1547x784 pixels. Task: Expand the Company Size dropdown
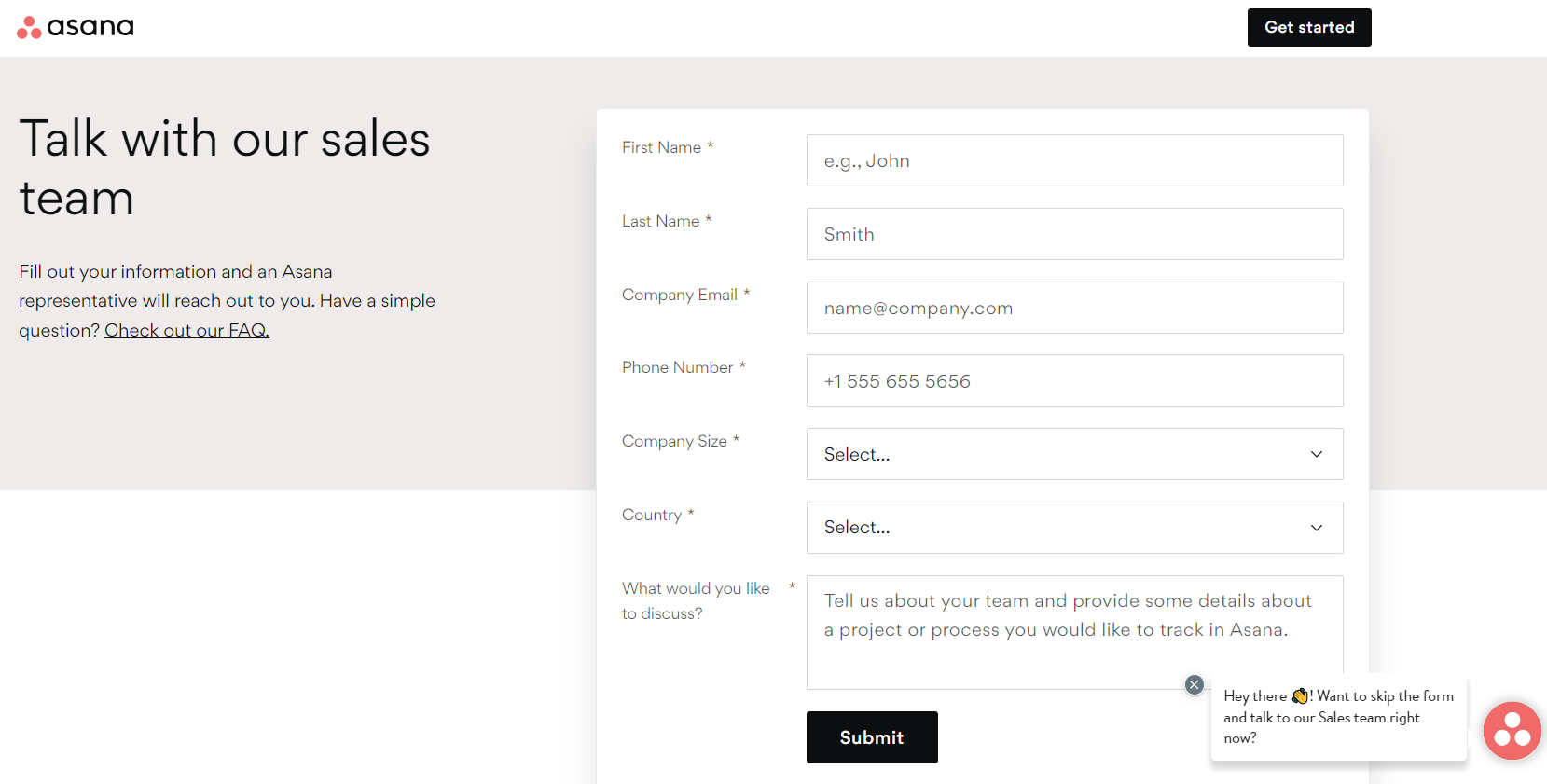click(x=1074, y=454)
